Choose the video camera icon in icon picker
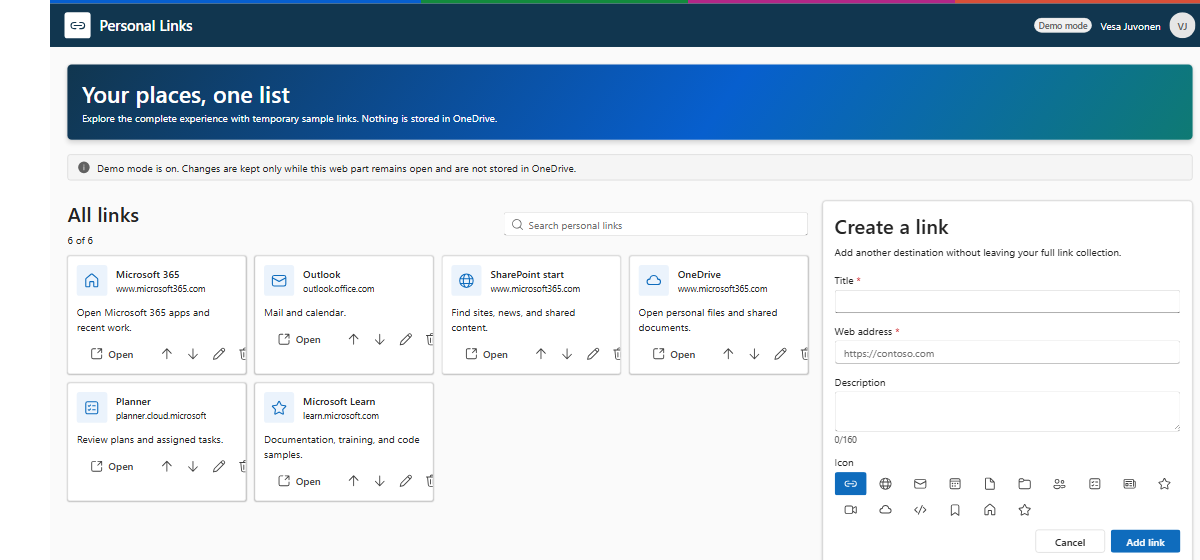Image resolution: width=1200 pixels, height=560 pixels. 850,510
